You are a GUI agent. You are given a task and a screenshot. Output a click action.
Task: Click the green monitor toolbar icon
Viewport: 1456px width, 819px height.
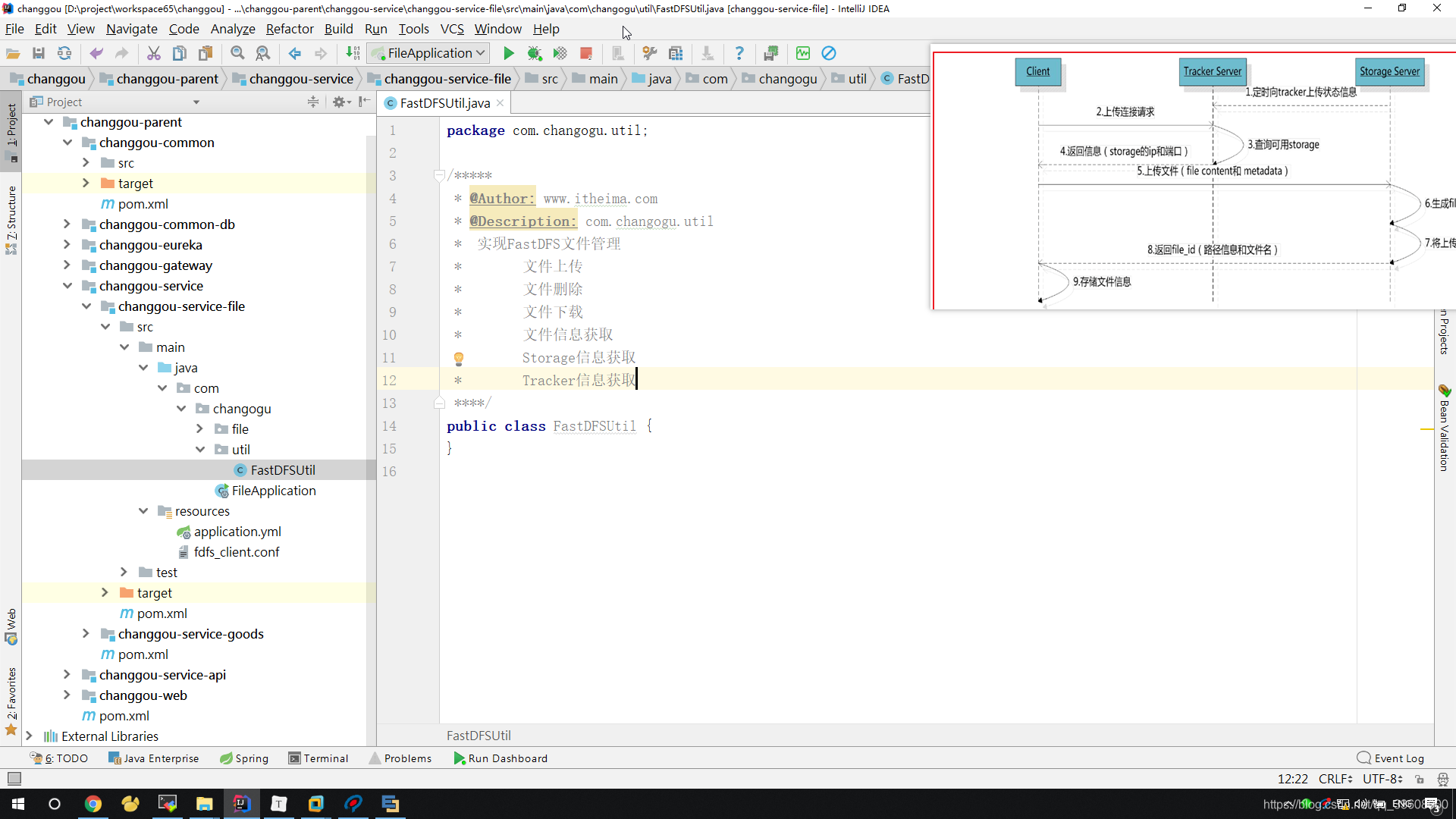[x=803, y=54]
